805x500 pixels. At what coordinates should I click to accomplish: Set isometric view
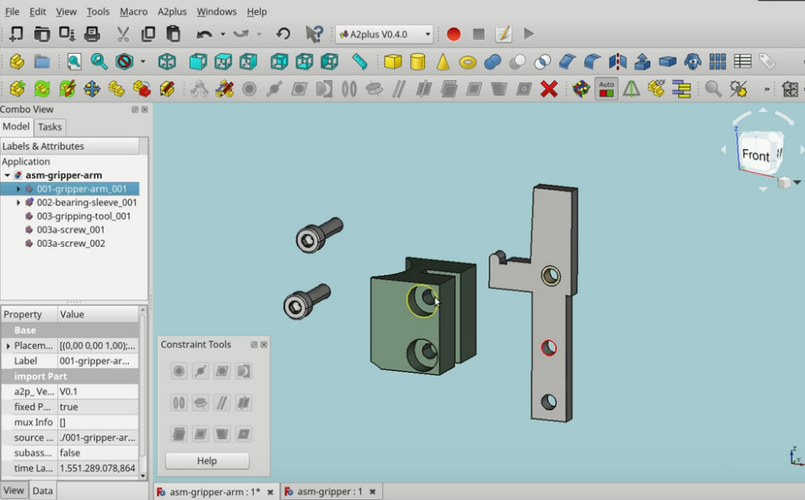(167, 62)
